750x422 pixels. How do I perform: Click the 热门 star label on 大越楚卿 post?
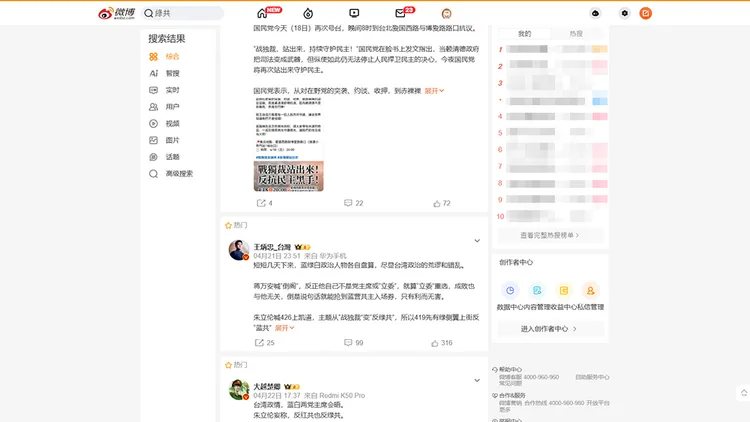point(236,365)
